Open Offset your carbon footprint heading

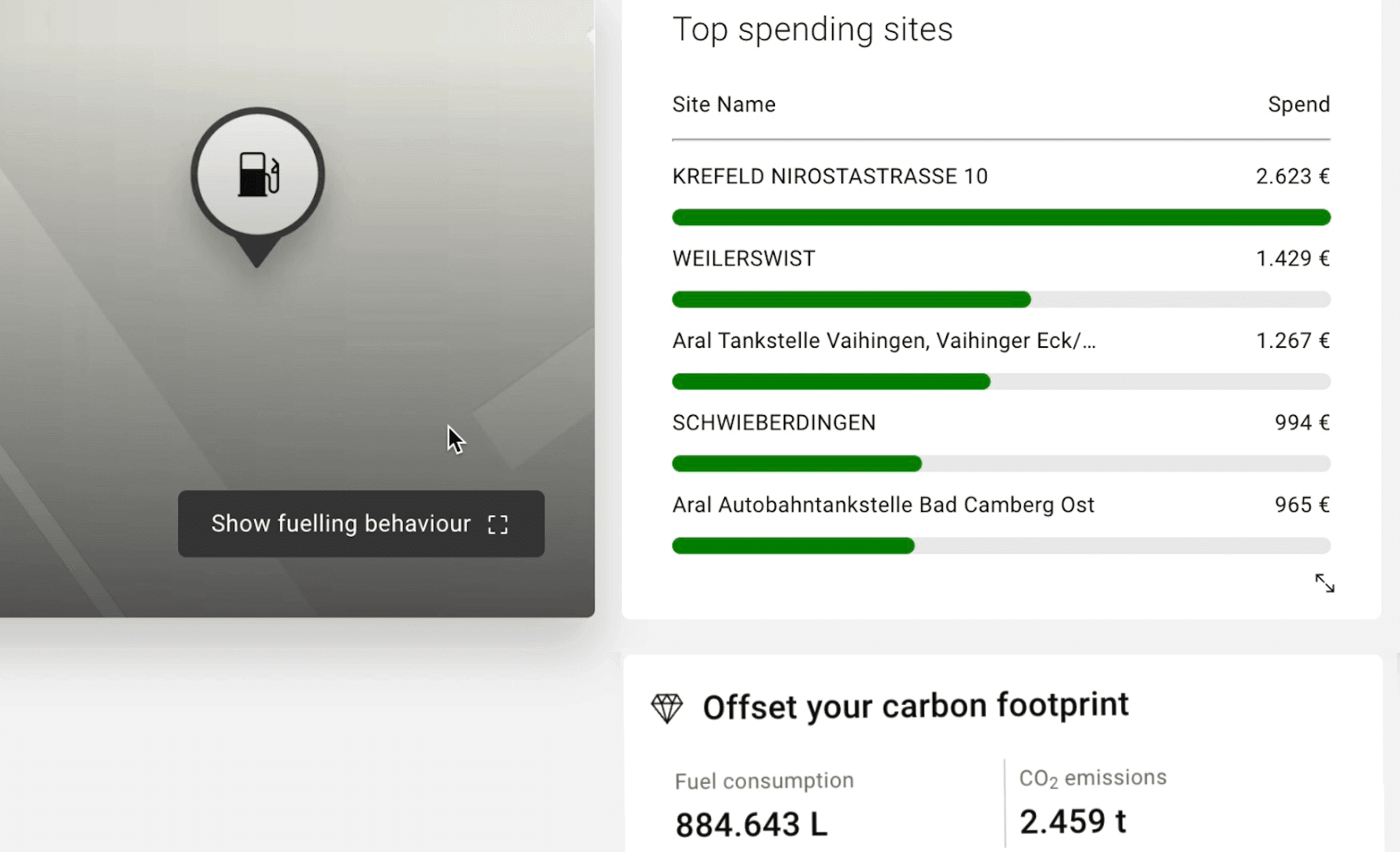click(915, 707)
